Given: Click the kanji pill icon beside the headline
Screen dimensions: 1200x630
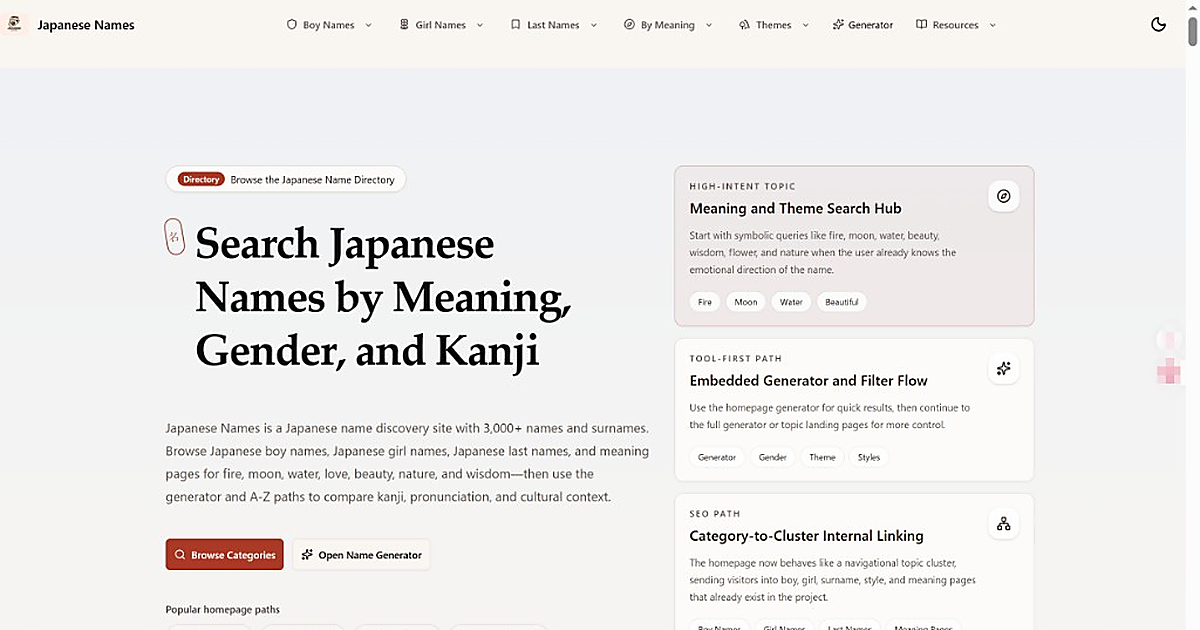Looking at the screenshot, I should pyautogui.click(x=174, y=237).
